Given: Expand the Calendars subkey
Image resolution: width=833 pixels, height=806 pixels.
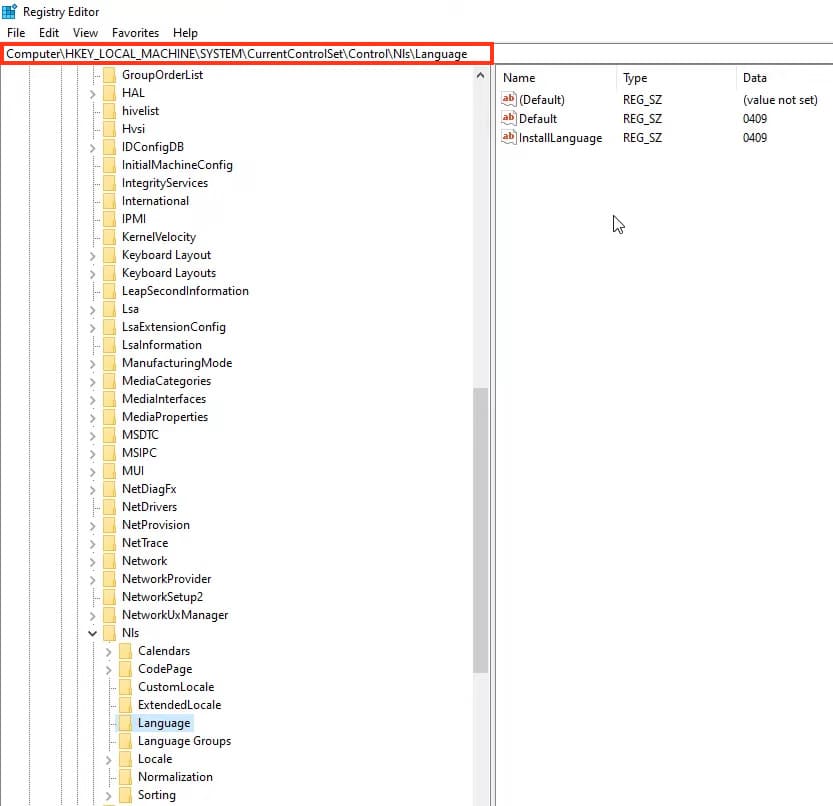Looking at the screenshot, I should (108, 652).
